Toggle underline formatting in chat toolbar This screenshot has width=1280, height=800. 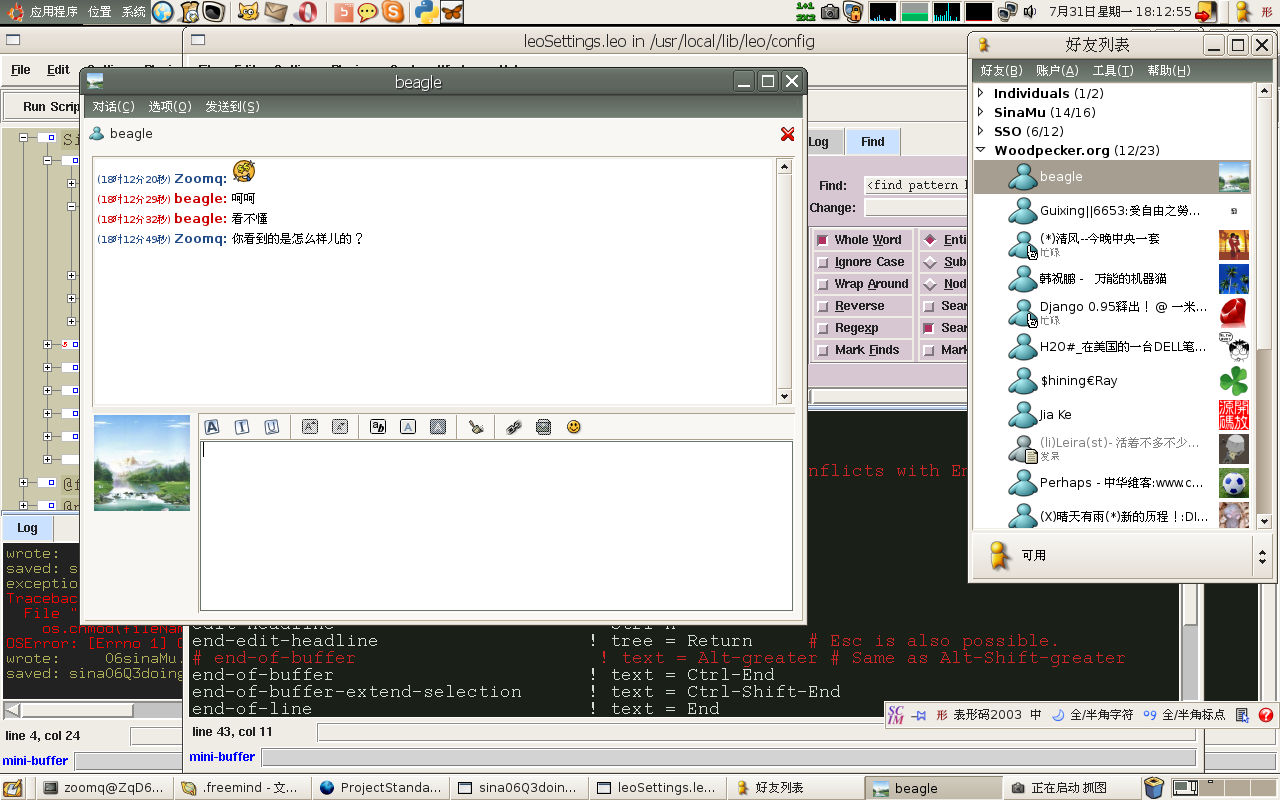click(x=271, y=427)
